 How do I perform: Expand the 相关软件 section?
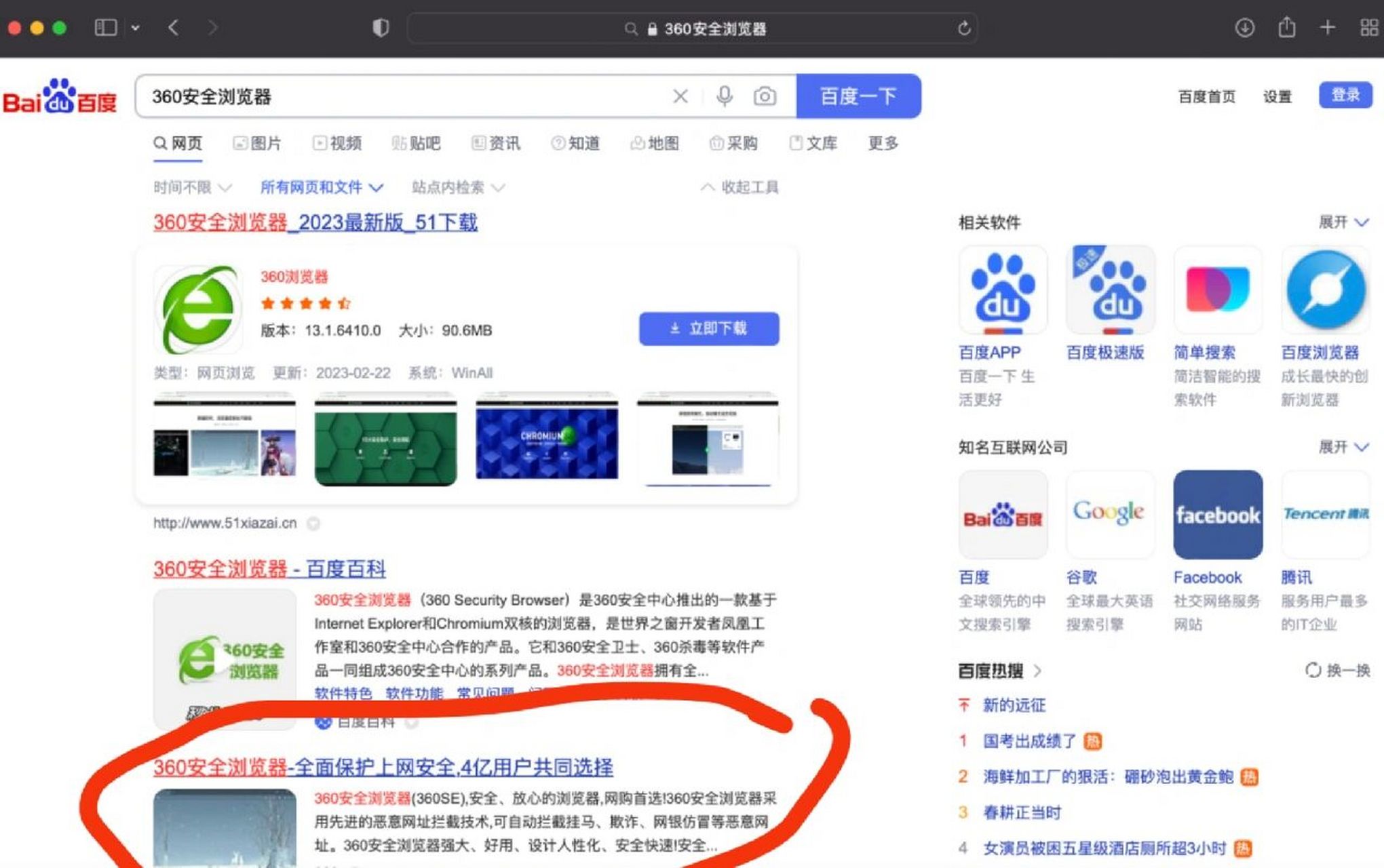1344,222
